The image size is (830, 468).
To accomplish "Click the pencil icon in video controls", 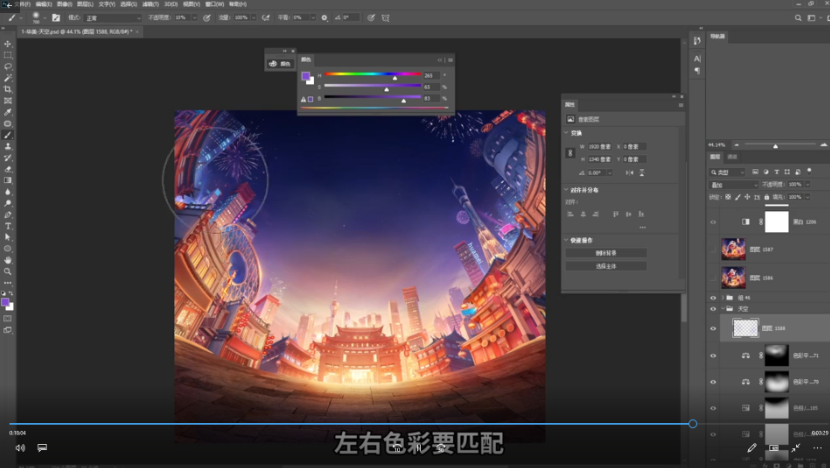I will tap(752, 448).
